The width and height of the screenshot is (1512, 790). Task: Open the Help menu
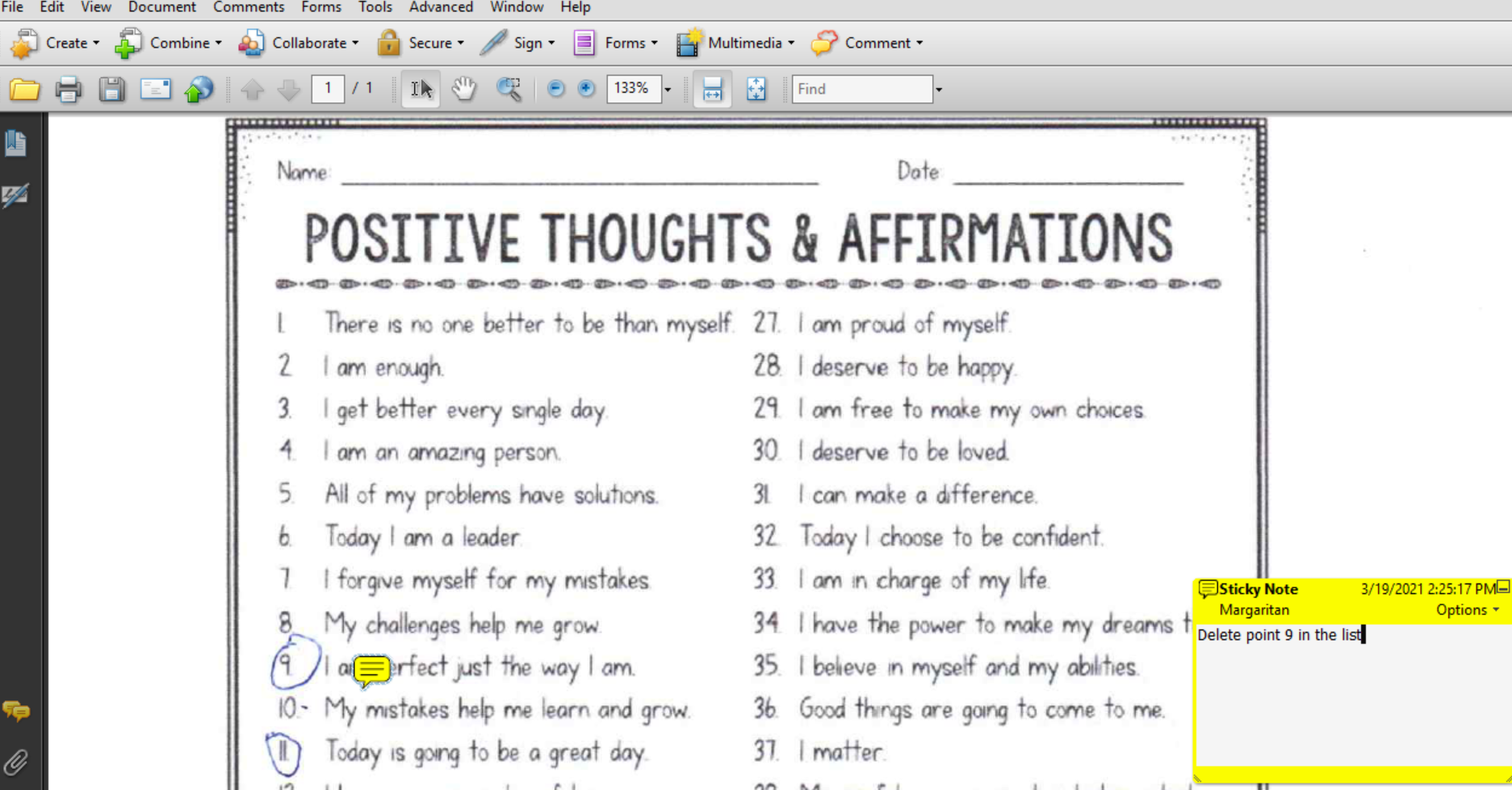[x=576, y=7]
